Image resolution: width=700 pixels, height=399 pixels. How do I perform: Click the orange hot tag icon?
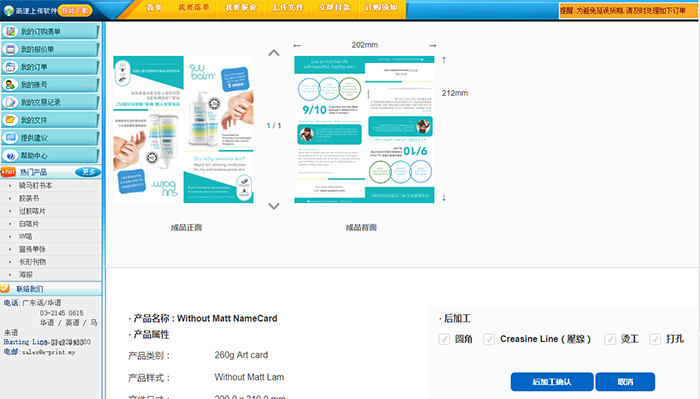tap(8, 172)
